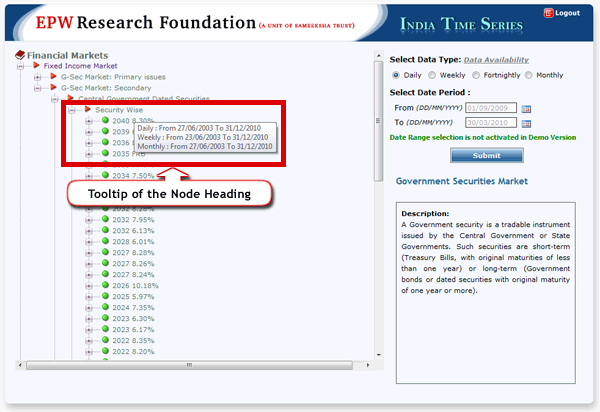Click red arrow icon beside Fixed Income Market
The width and height of the screenshot is (600, 412).
(37, 66)
